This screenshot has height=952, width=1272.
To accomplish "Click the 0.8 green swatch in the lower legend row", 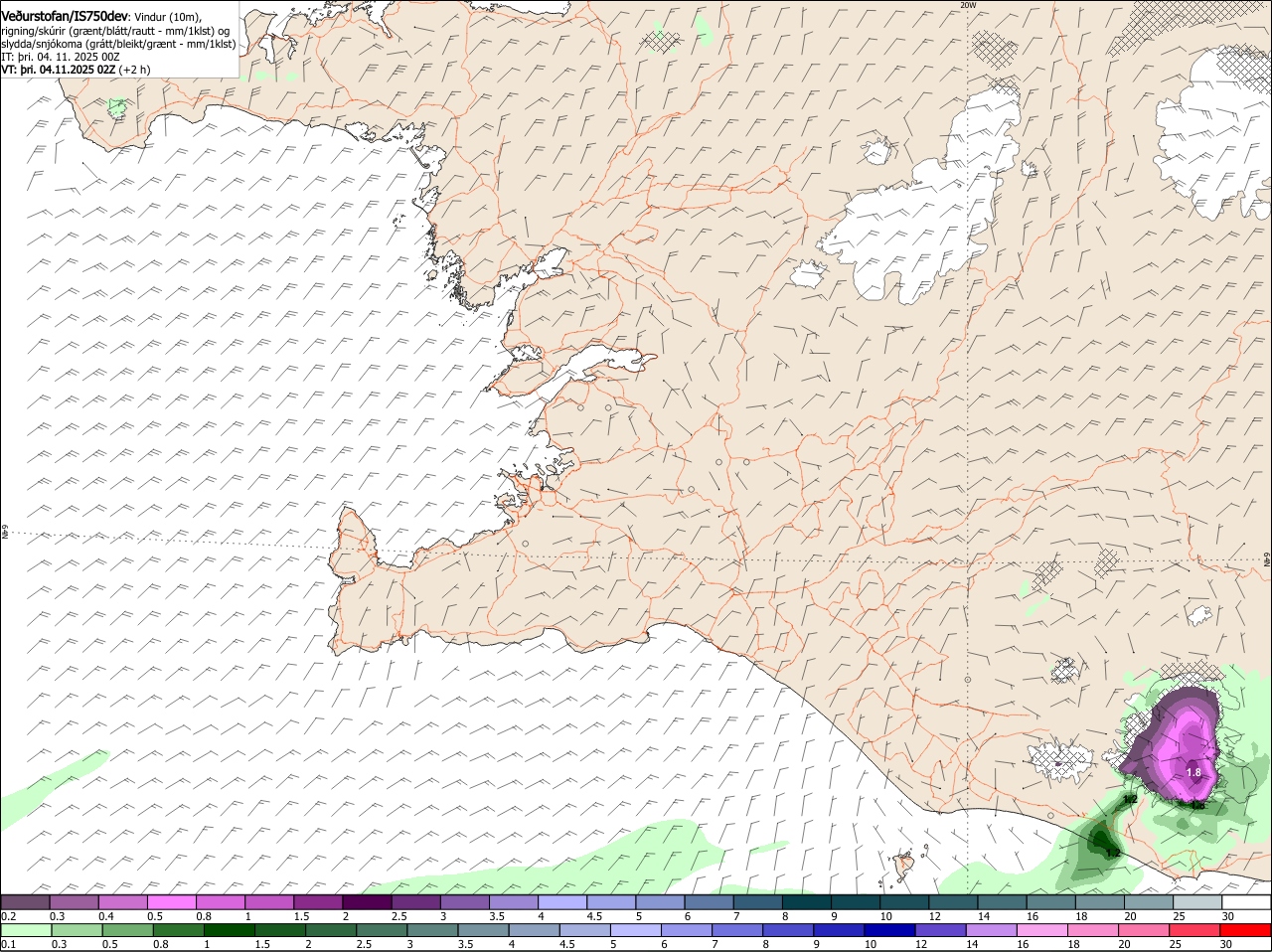I will [178, 930].
